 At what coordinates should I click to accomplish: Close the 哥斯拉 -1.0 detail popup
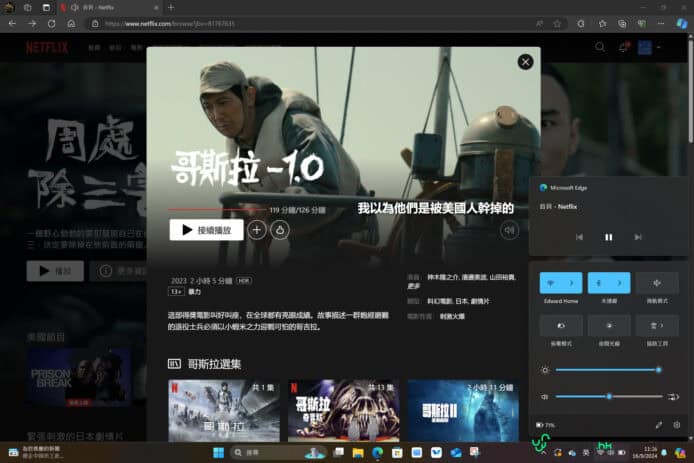525,62
